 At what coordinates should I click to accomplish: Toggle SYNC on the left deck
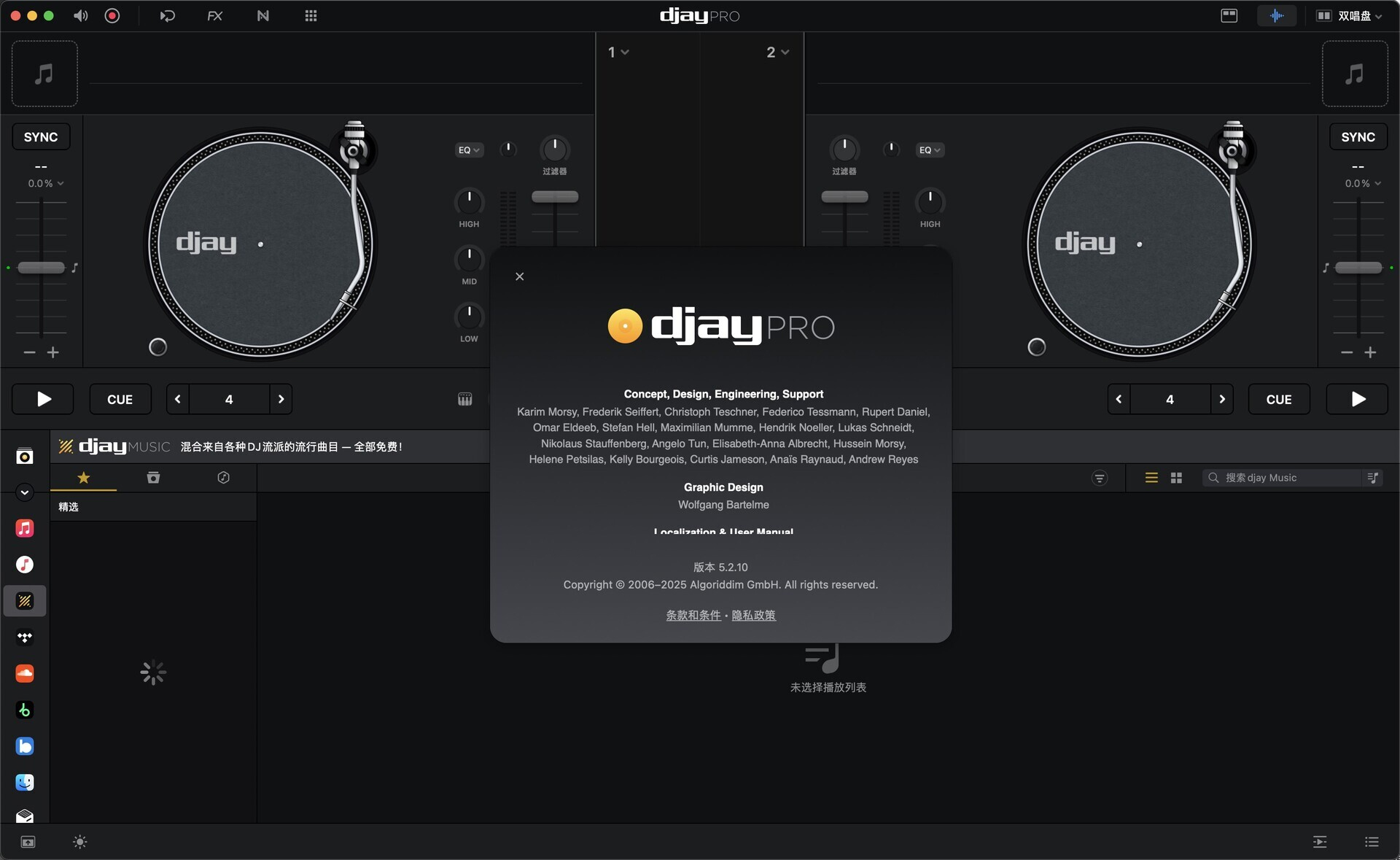point(41,137)
